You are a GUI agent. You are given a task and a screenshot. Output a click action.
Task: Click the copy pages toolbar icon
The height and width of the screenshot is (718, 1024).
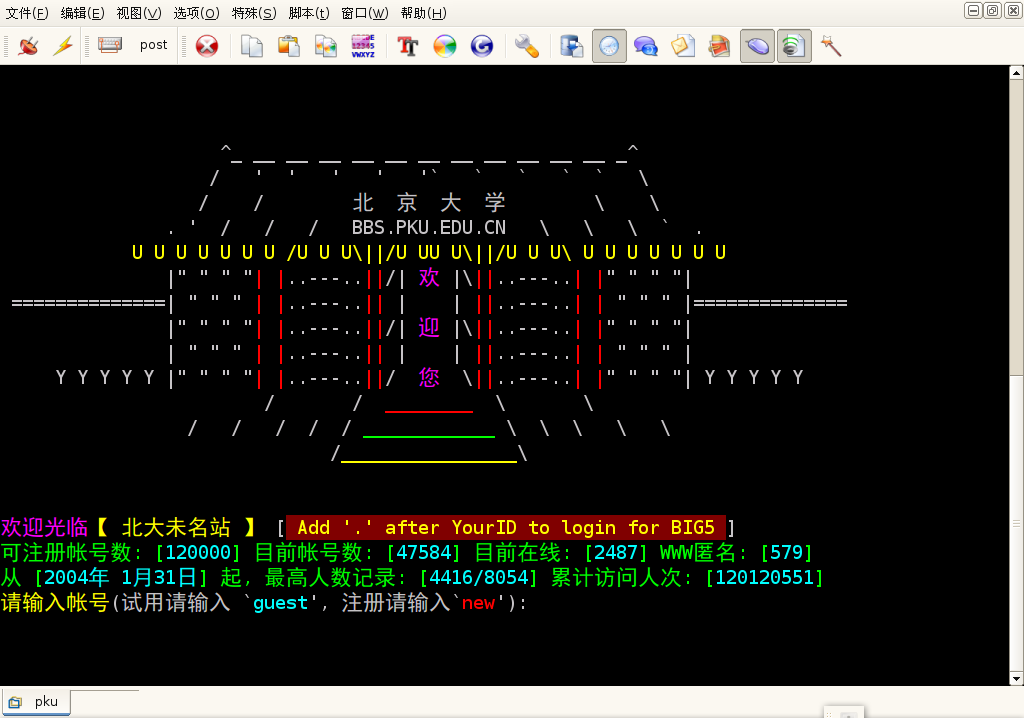click(x=252, y=46)
